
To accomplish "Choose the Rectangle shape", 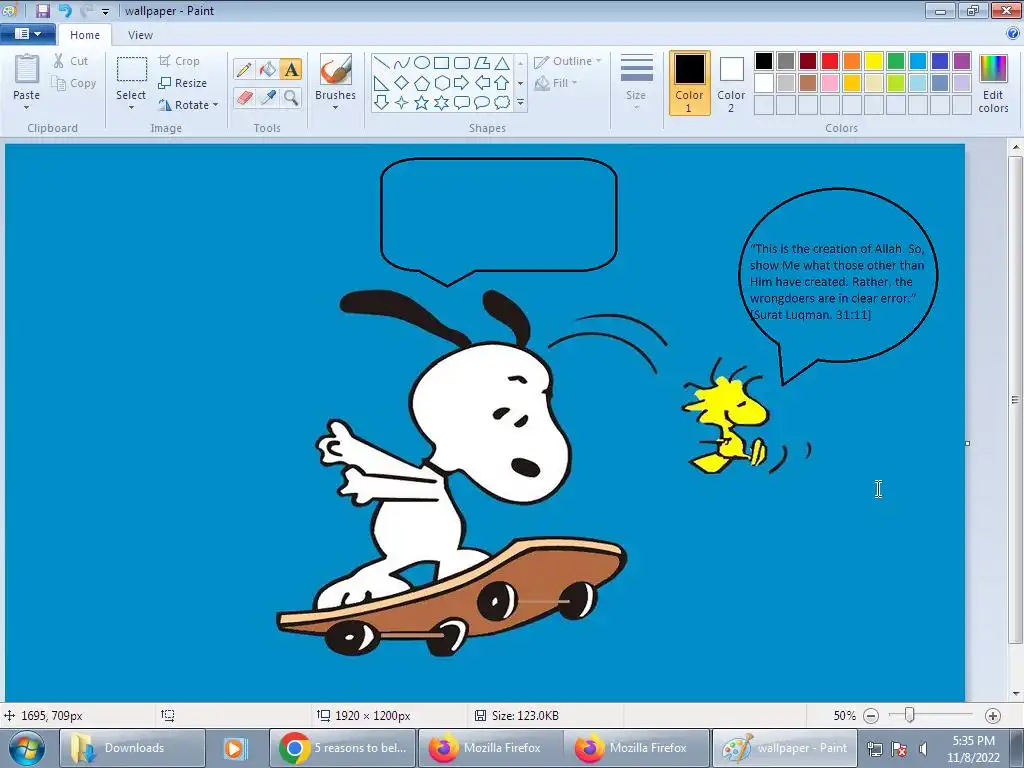I will coord(442,63).
